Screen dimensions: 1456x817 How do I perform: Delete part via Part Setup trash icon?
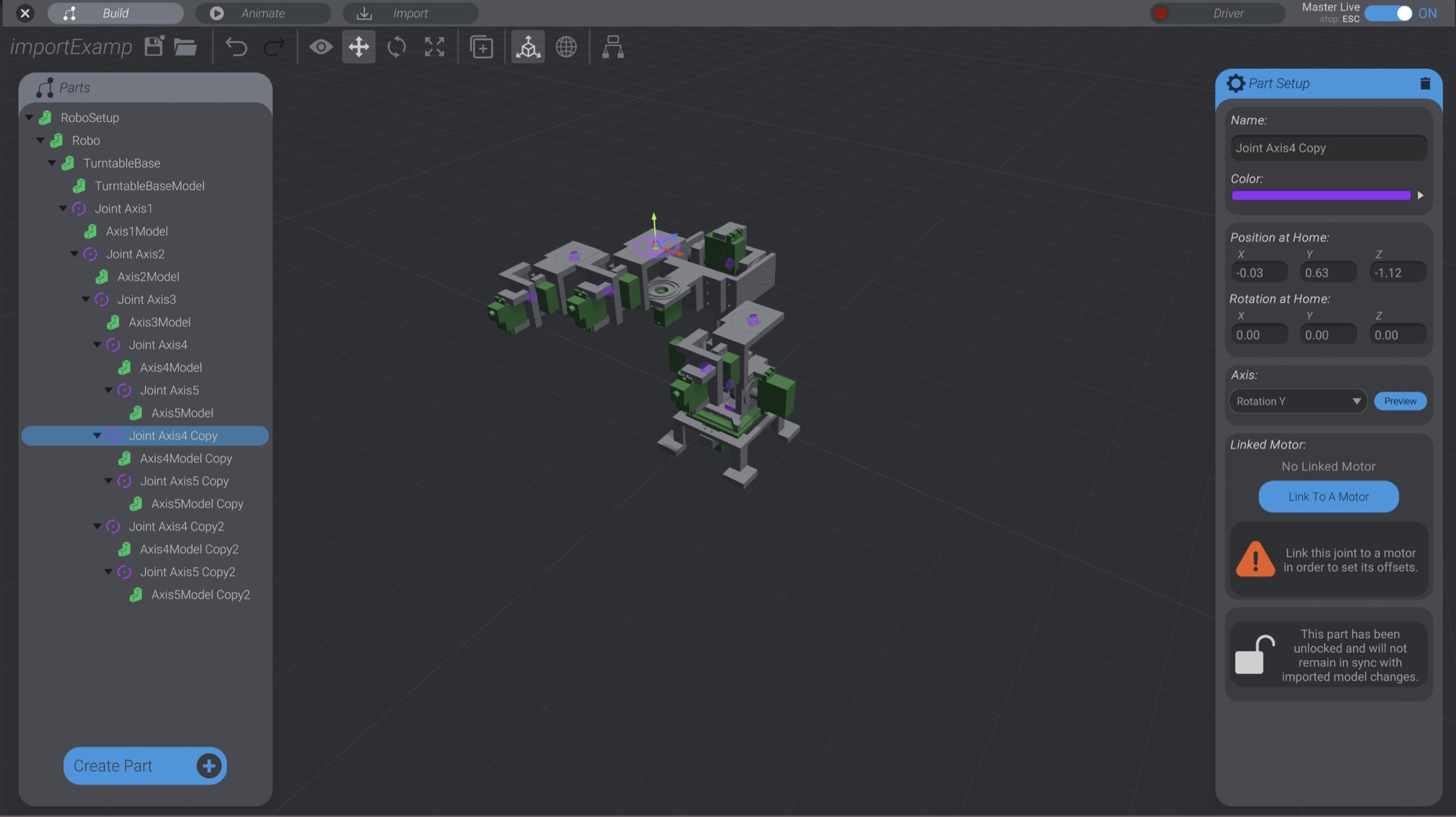click(x=1425, y=84)
